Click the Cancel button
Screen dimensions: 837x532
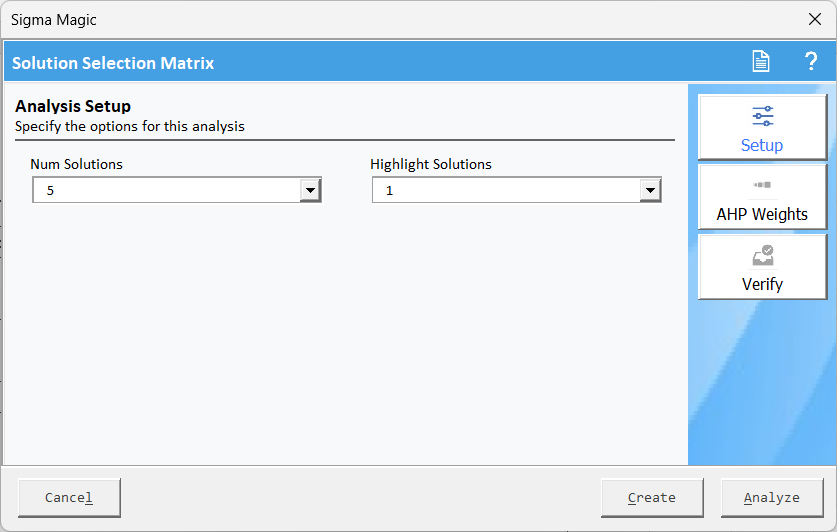point(69,498)
